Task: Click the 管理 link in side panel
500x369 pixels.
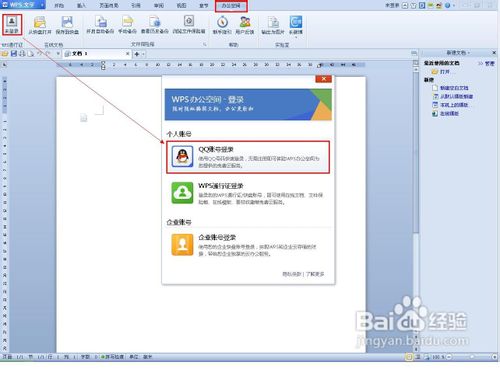Action: click(489, 63)
